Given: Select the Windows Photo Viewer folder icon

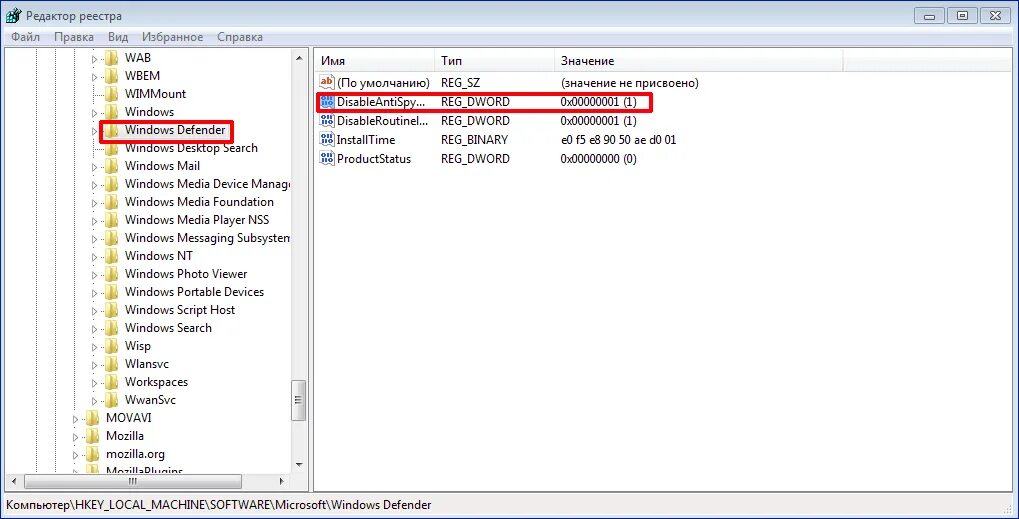Looking at the screenshot, I should (111, 274).
